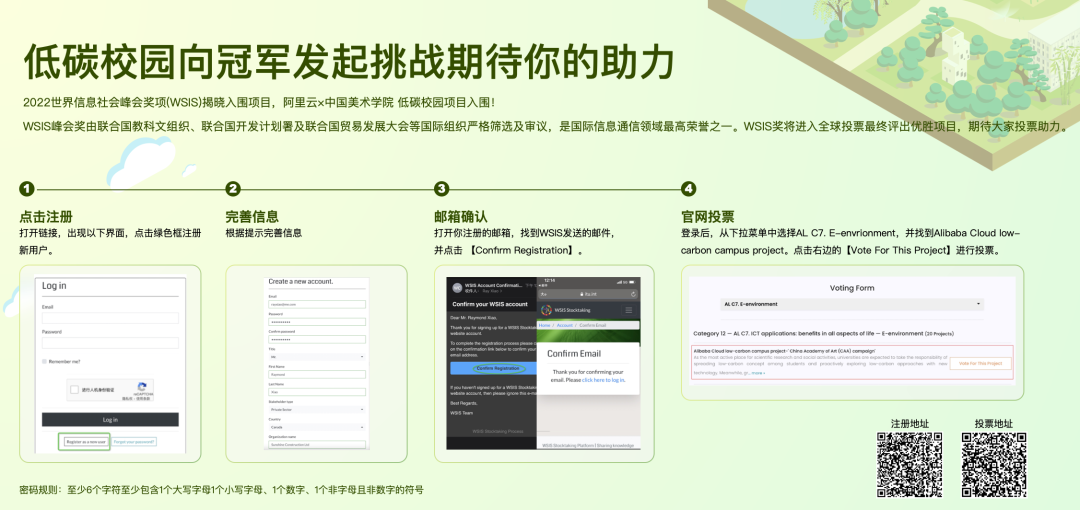Check the reCAPTCHA verification box
The height and width of the screenshot is (510, 1080).
coord(75,390)
